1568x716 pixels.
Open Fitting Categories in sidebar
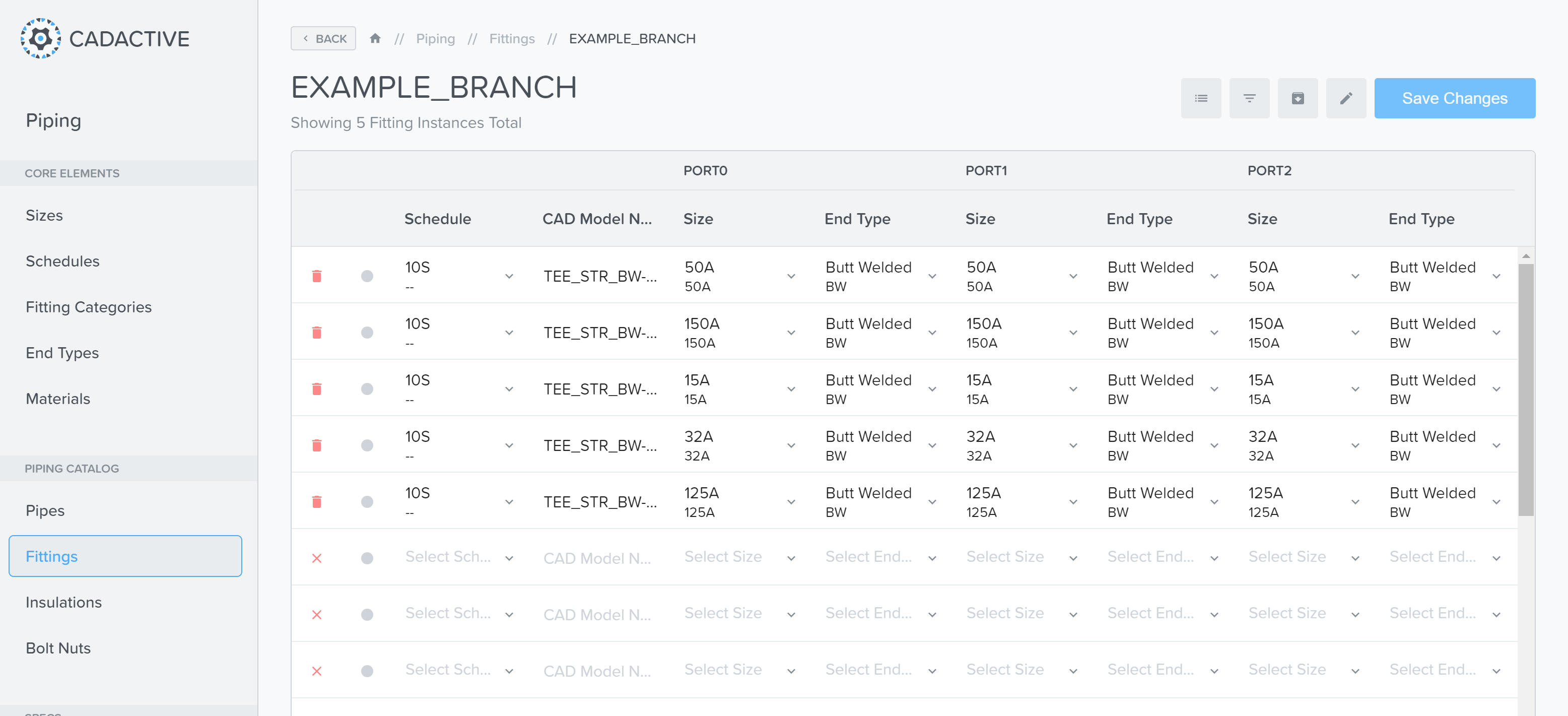(88, 307)
